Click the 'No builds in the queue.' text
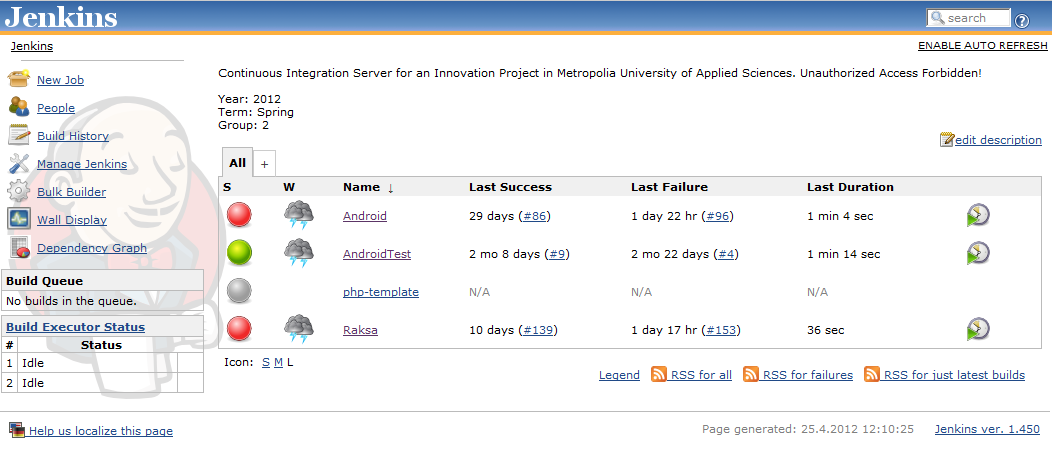1052x449 pixels. click(72, 301)
